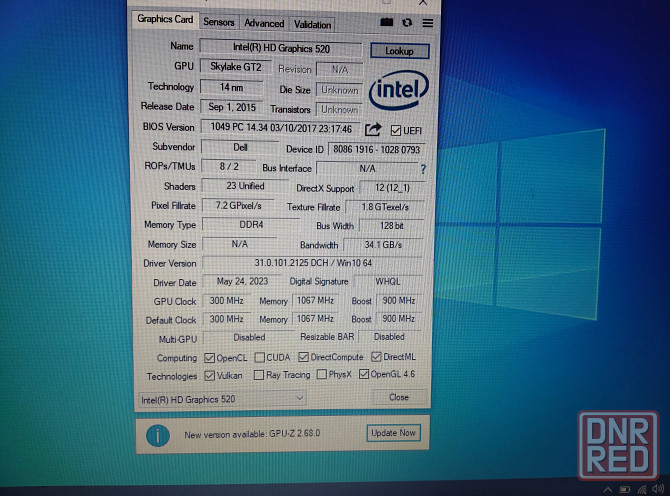The image size is (670, 496).
Task: Click the New version available GPU-Z 2.68.0 text
Action: [x=252, y=434]
